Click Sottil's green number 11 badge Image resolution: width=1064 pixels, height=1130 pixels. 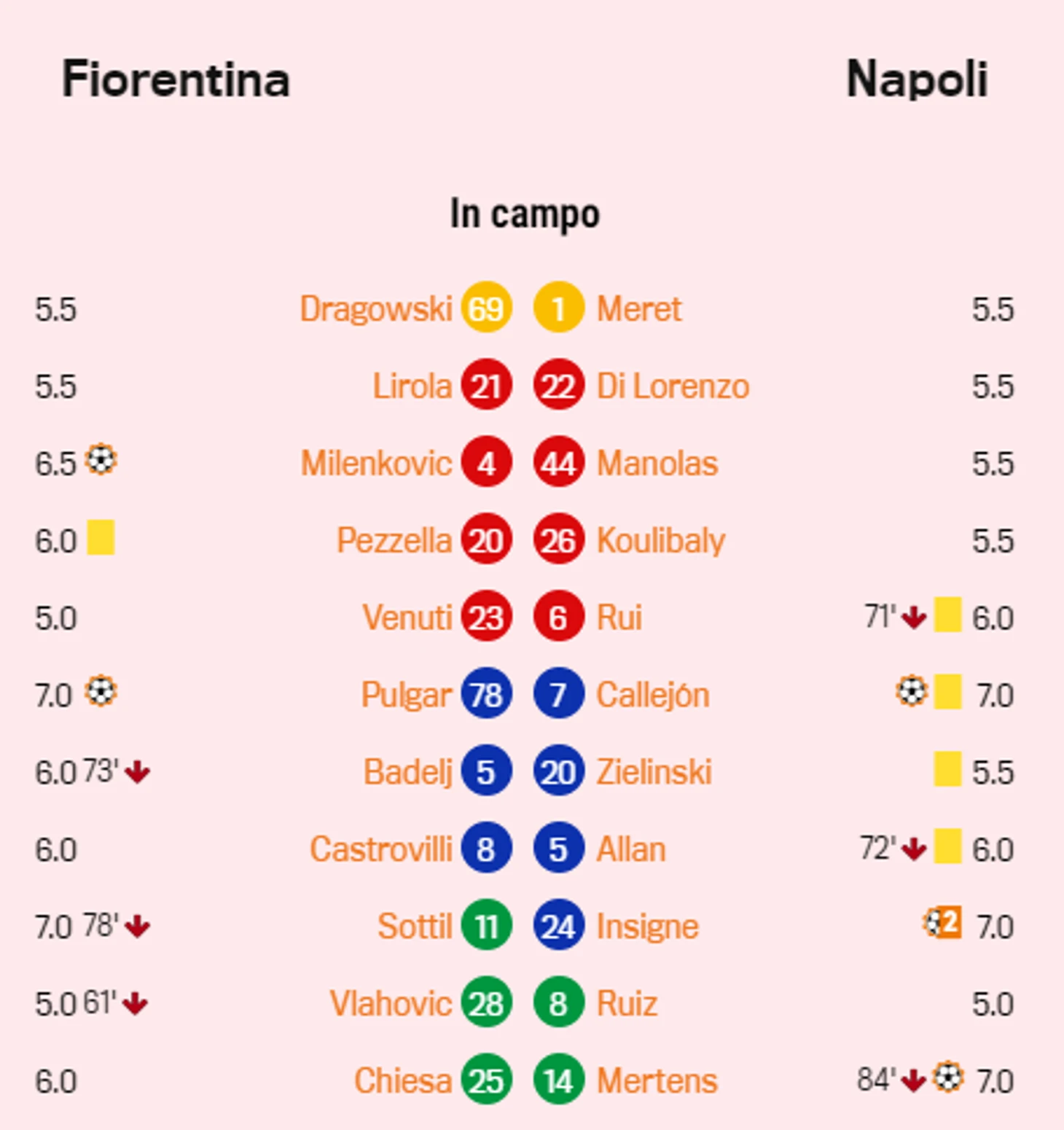point(486,925)
